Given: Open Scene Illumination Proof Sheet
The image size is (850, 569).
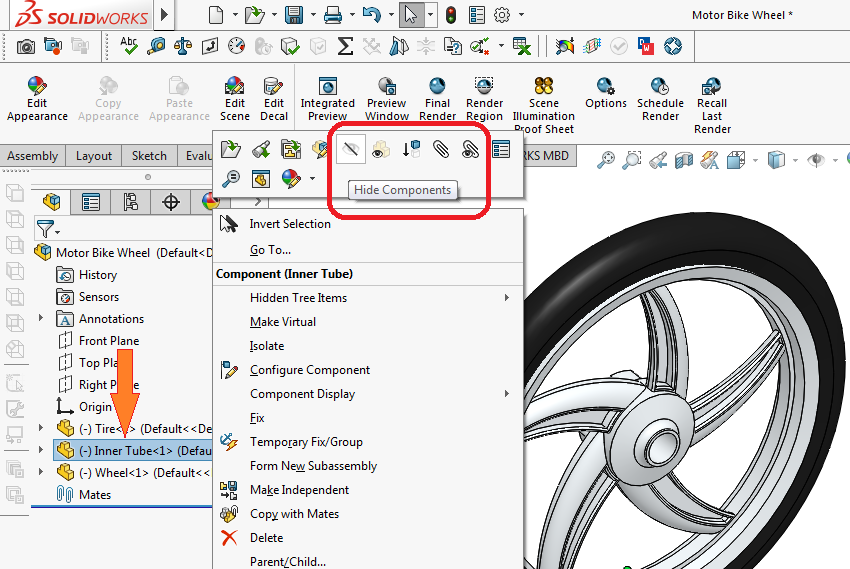Looking at the screenshot, I should pos(544,105).
